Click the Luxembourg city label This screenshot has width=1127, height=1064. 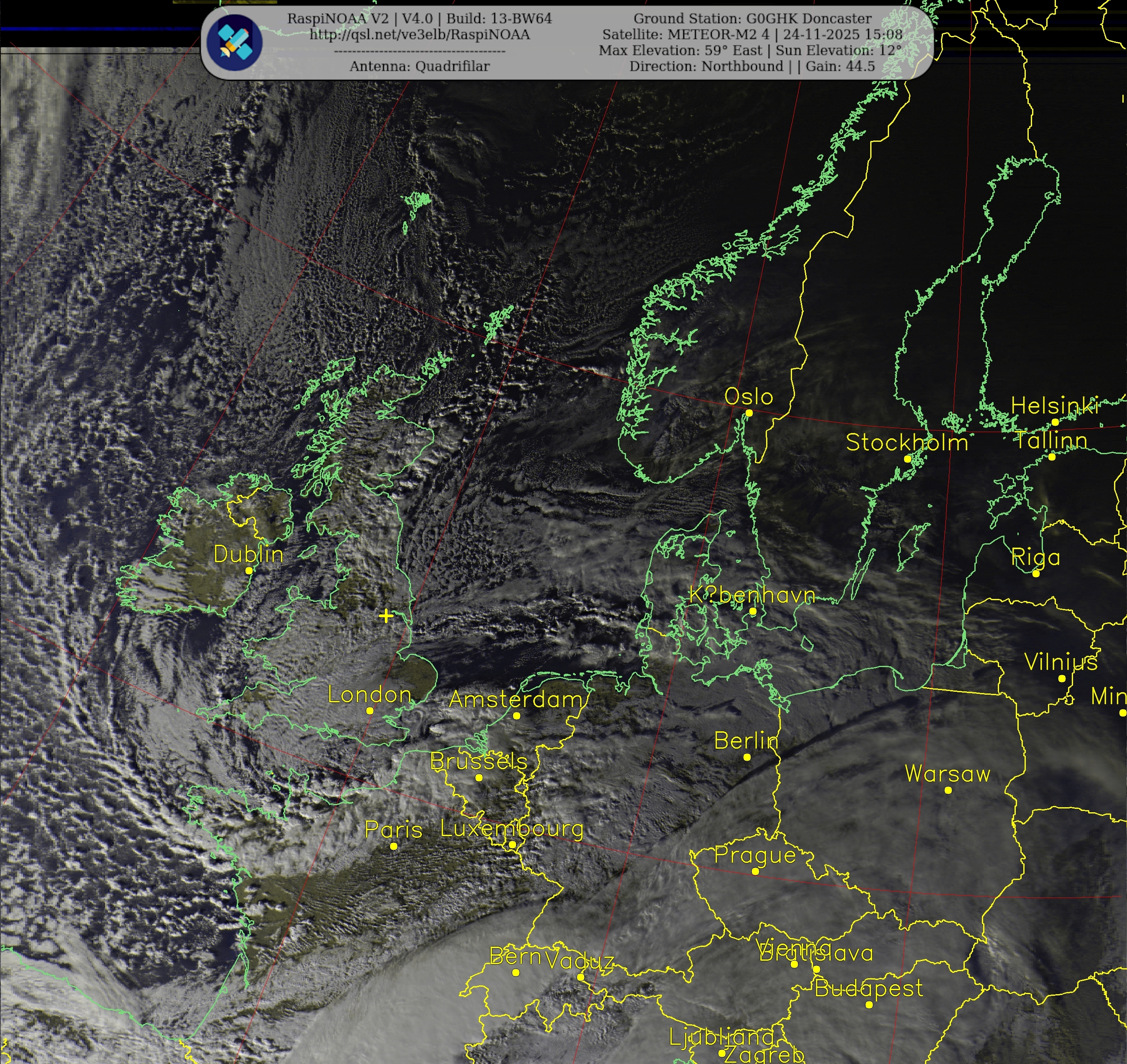click(x=511, y=829)
